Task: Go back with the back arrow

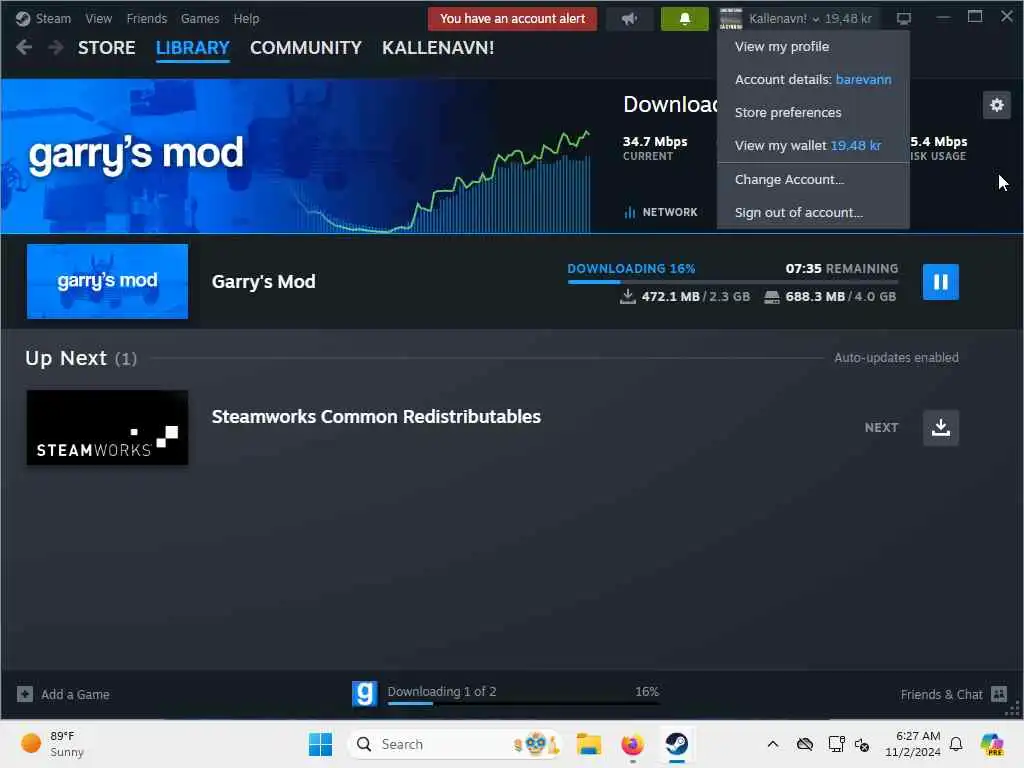Action: tap(24, 48)
